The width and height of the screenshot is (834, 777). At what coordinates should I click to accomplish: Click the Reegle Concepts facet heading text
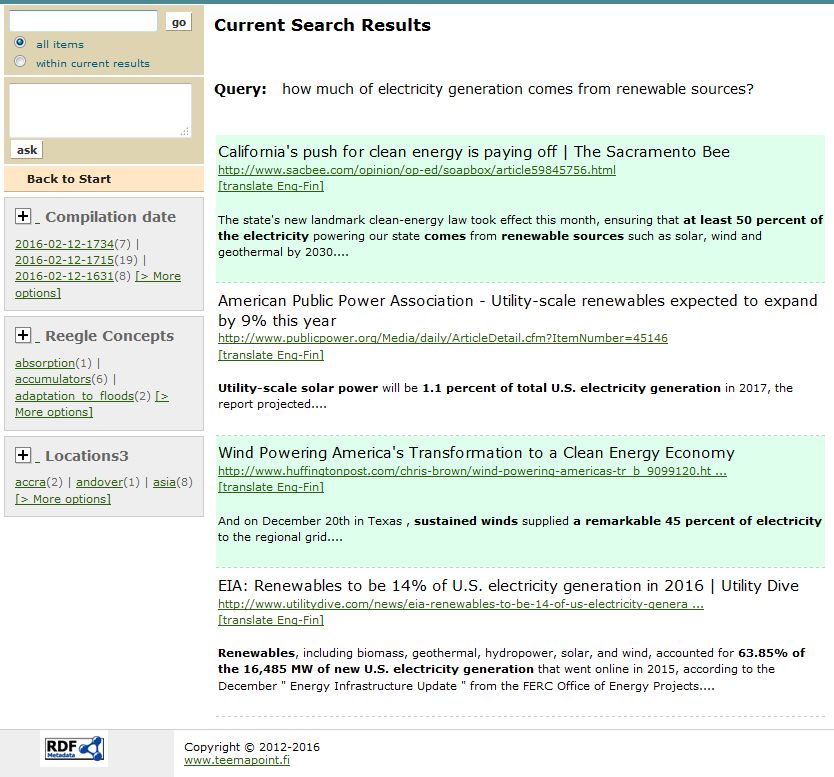pyautogui.click(x=110, y=336)
